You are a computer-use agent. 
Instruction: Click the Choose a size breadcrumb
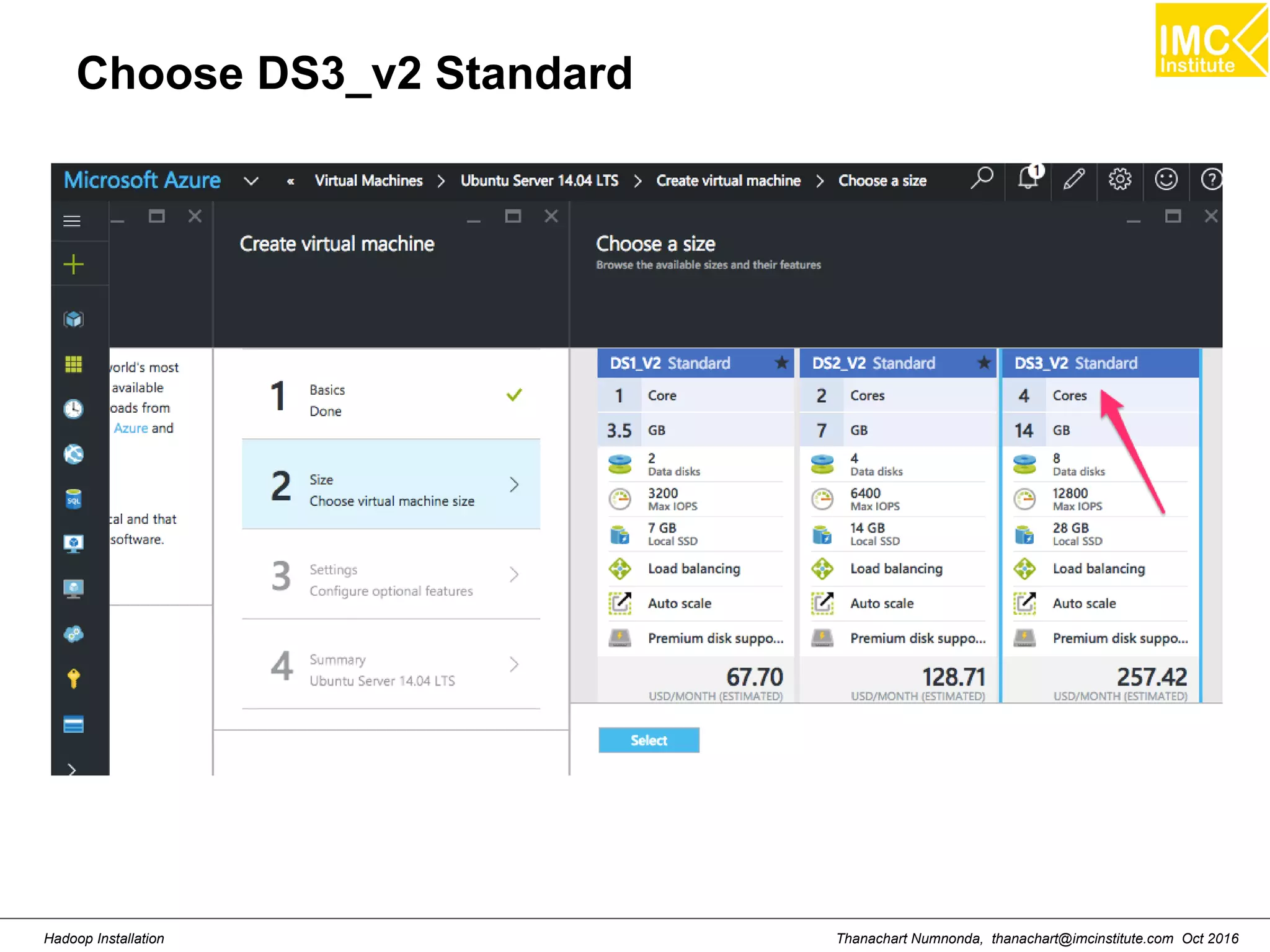[x=882, y=180]
